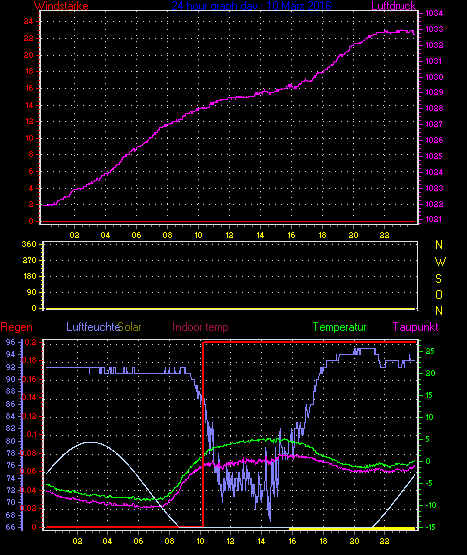467x555 pixels.
Task: Click the 25 value on temperature axis
Action: point(430,351)
